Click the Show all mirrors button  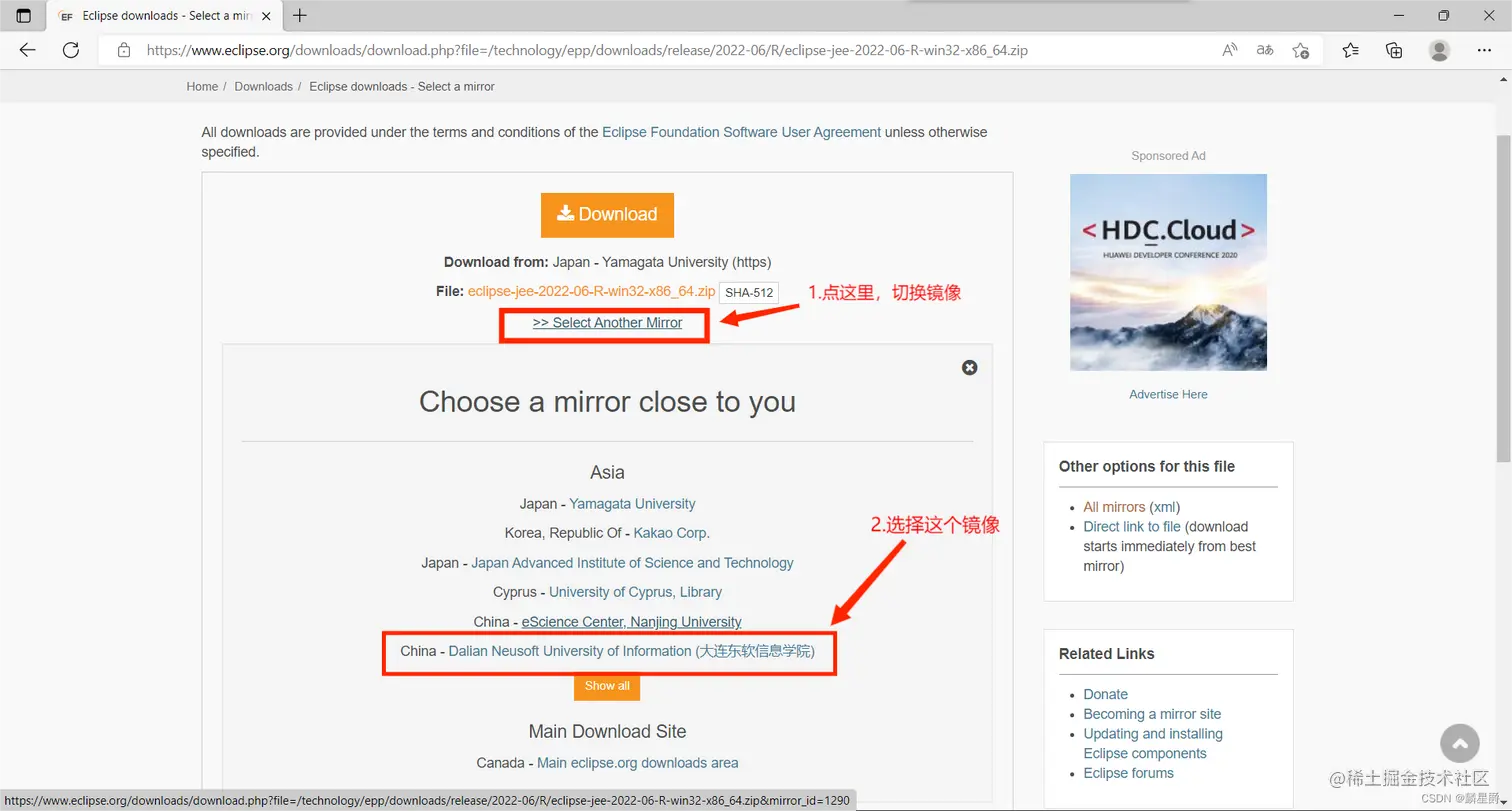(607, 686)
